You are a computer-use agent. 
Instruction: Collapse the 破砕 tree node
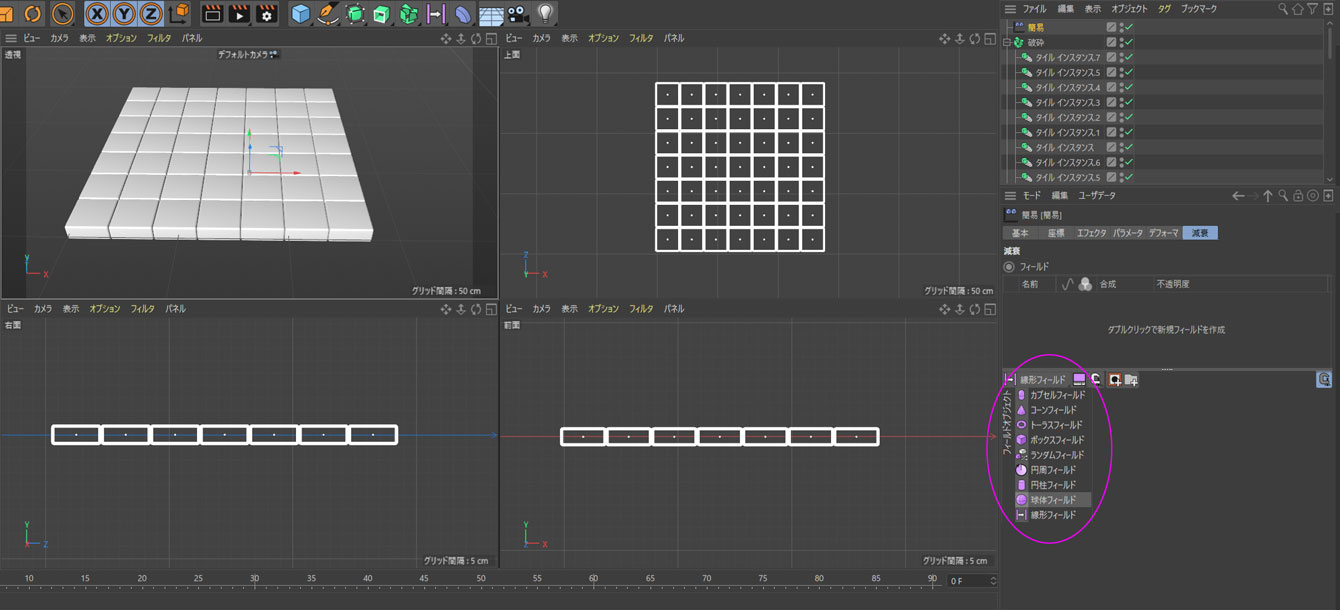click(1007, 43)
